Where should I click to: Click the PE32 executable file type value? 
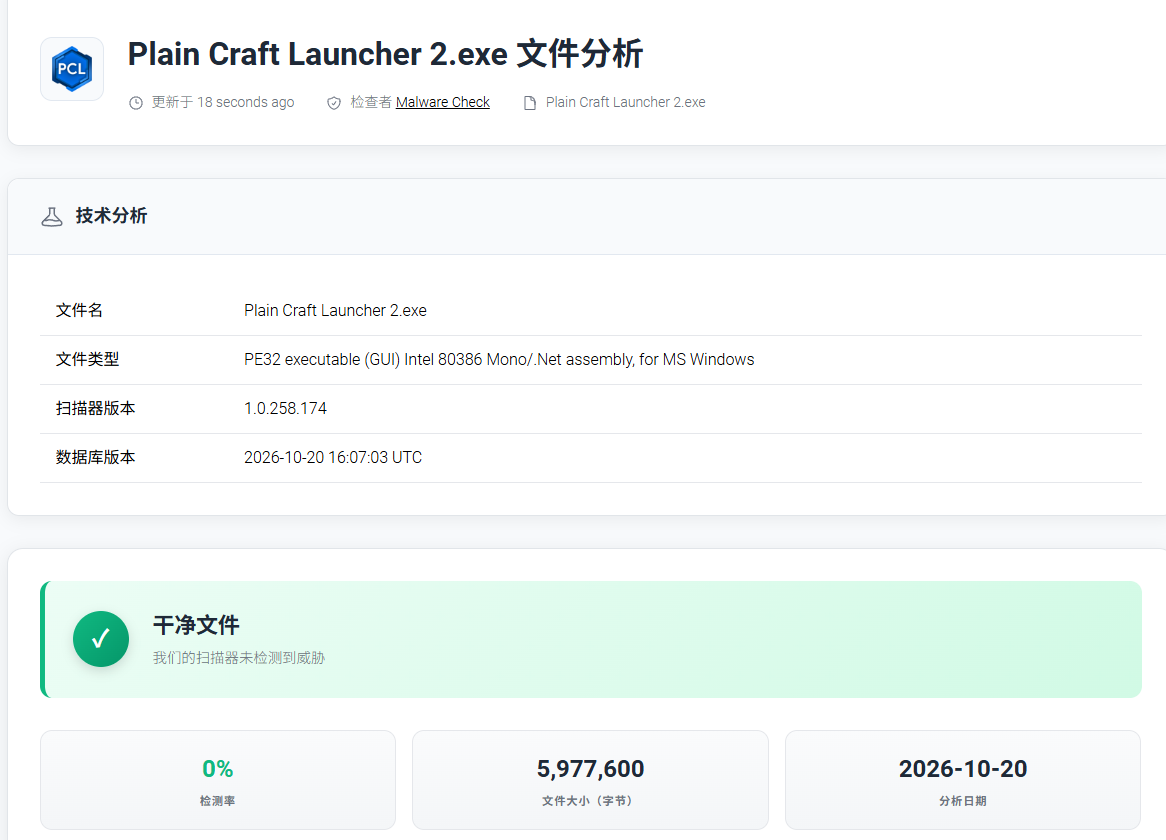(x=499, y=359)
